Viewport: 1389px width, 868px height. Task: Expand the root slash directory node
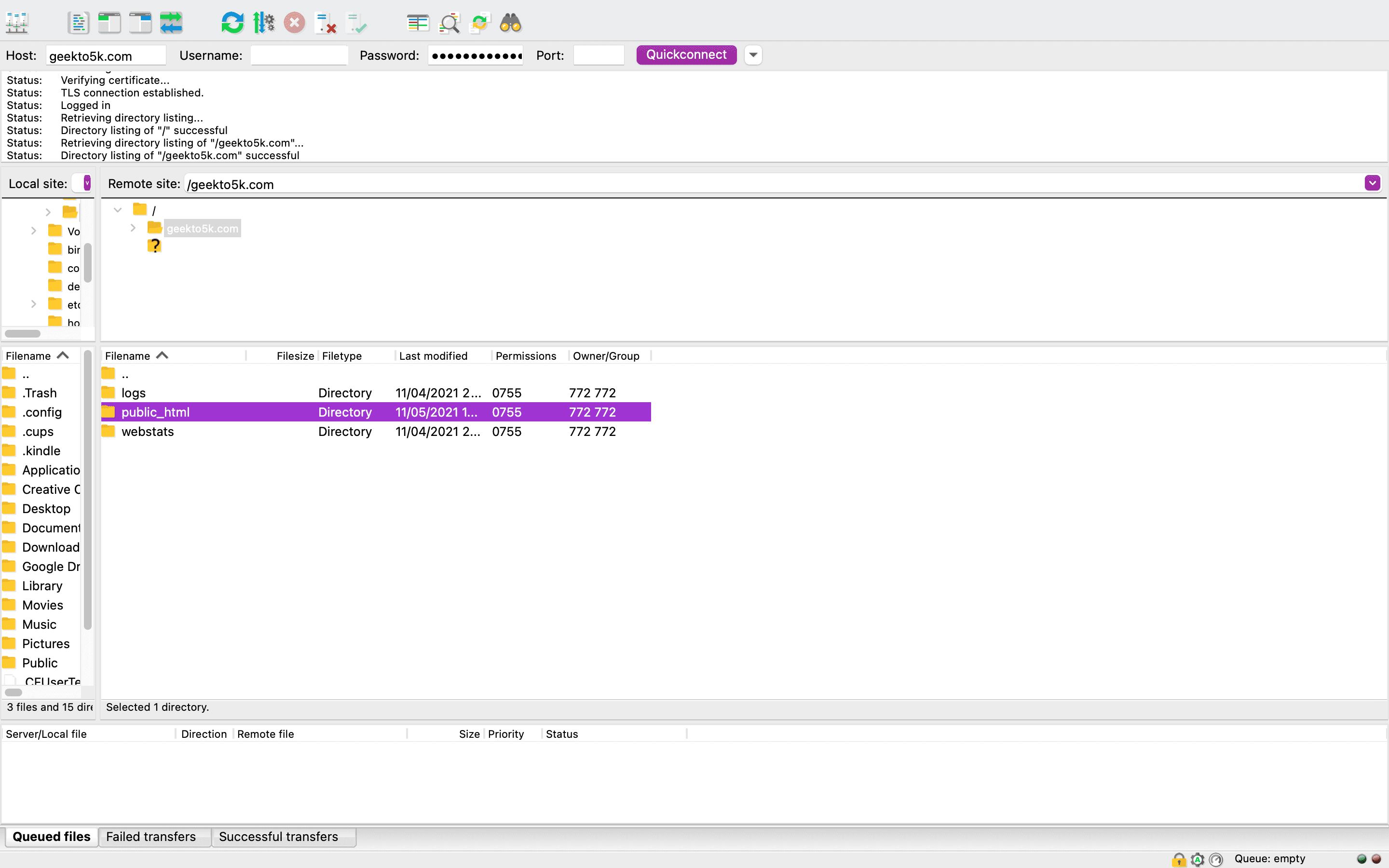117,210
